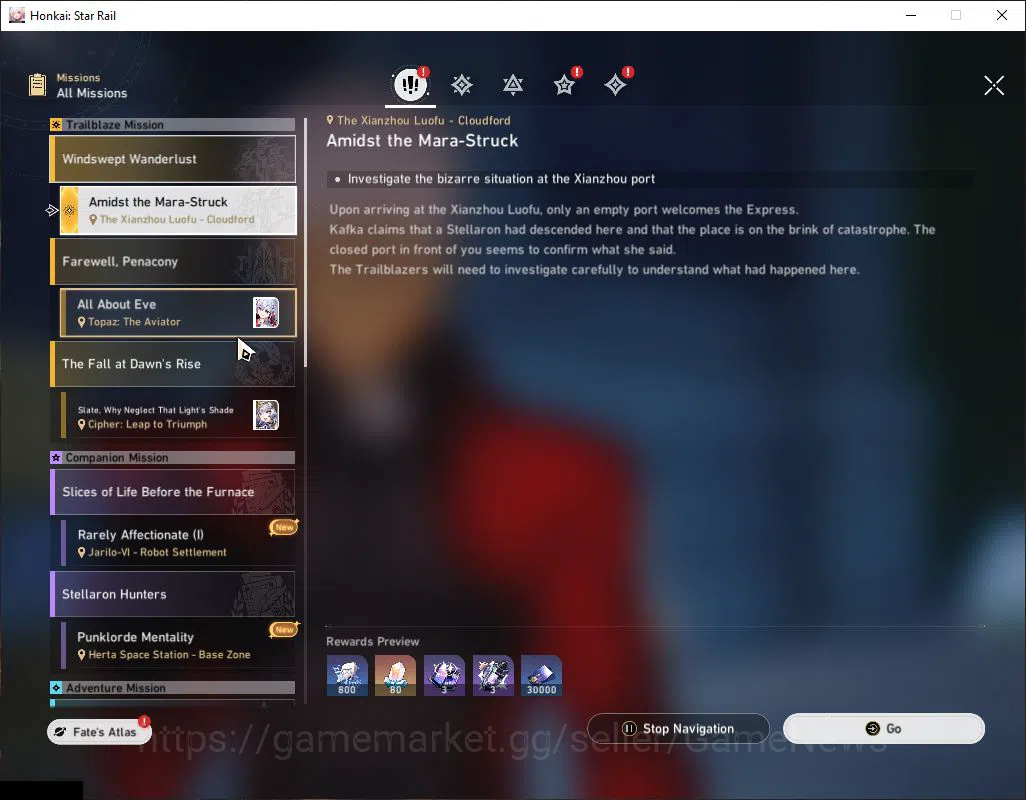Select the All Missions tab icon
Viewport: 1026px width, 800px height.
(x=410, y=84)
